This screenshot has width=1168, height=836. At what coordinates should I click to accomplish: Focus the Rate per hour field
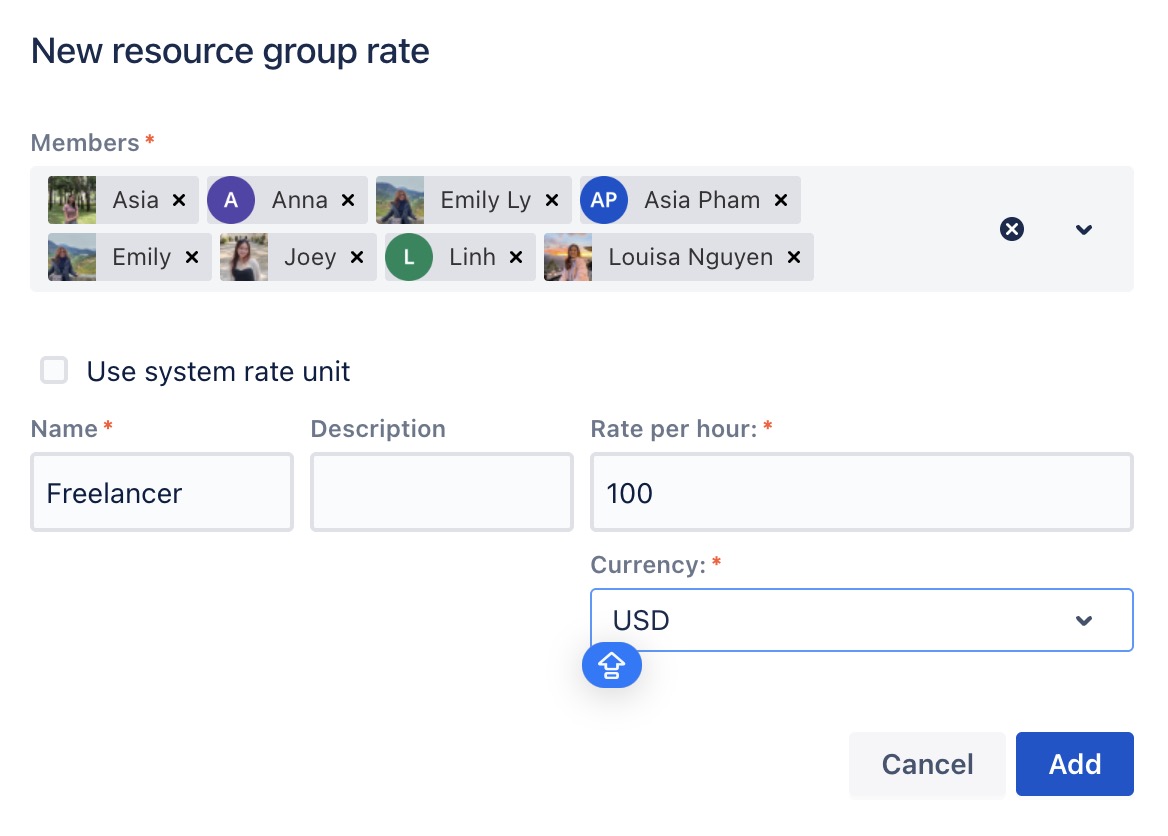pos(861,492)
